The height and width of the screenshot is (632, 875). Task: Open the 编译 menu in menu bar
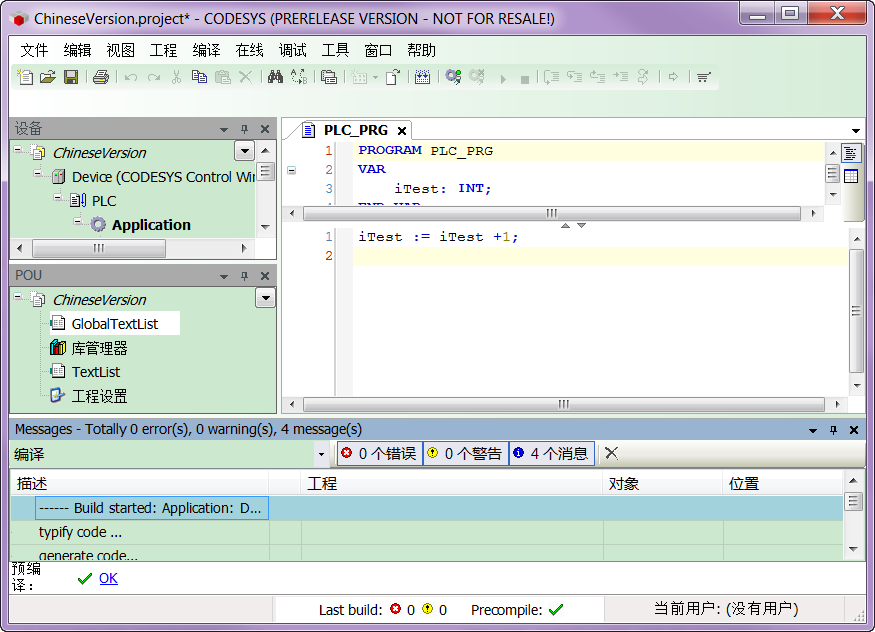(206, 51)
